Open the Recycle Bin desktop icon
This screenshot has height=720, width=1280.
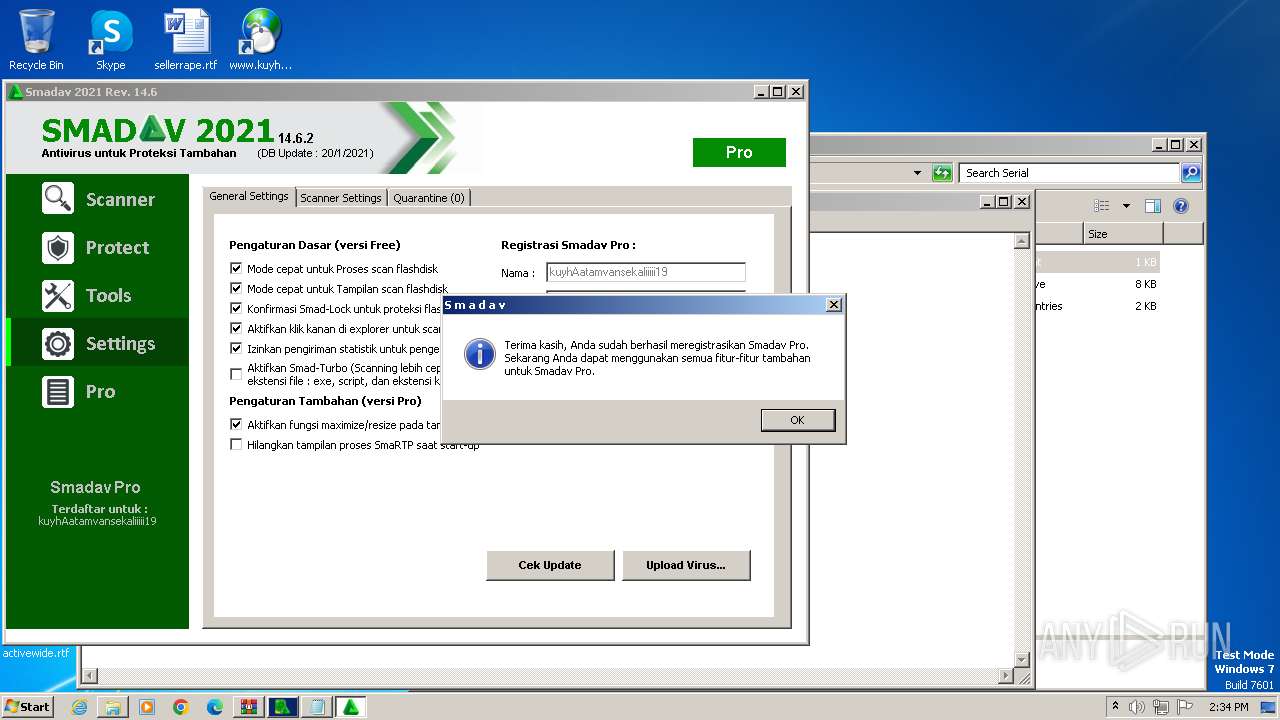[x=36, y=40]
